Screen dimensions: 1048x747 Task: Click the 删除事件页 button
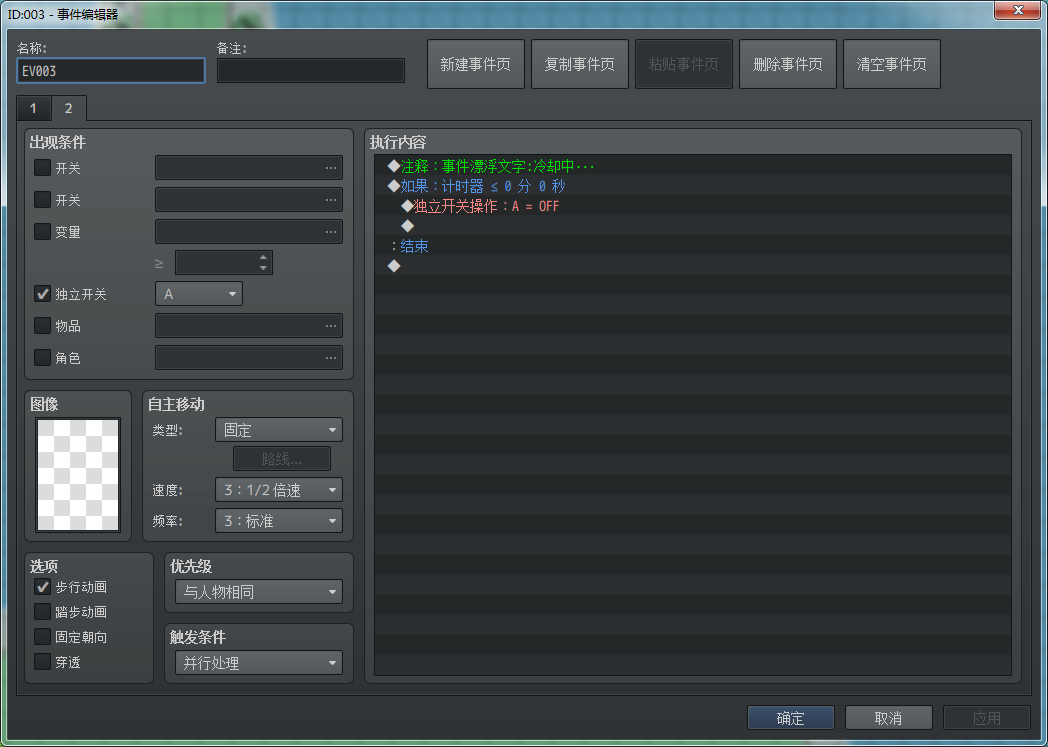pos(787,64)
